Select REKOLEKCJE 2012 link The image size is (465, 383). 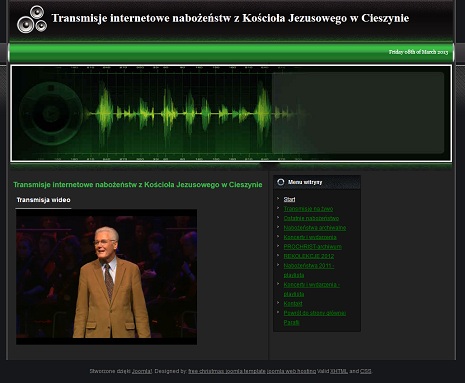coord(309,256)
